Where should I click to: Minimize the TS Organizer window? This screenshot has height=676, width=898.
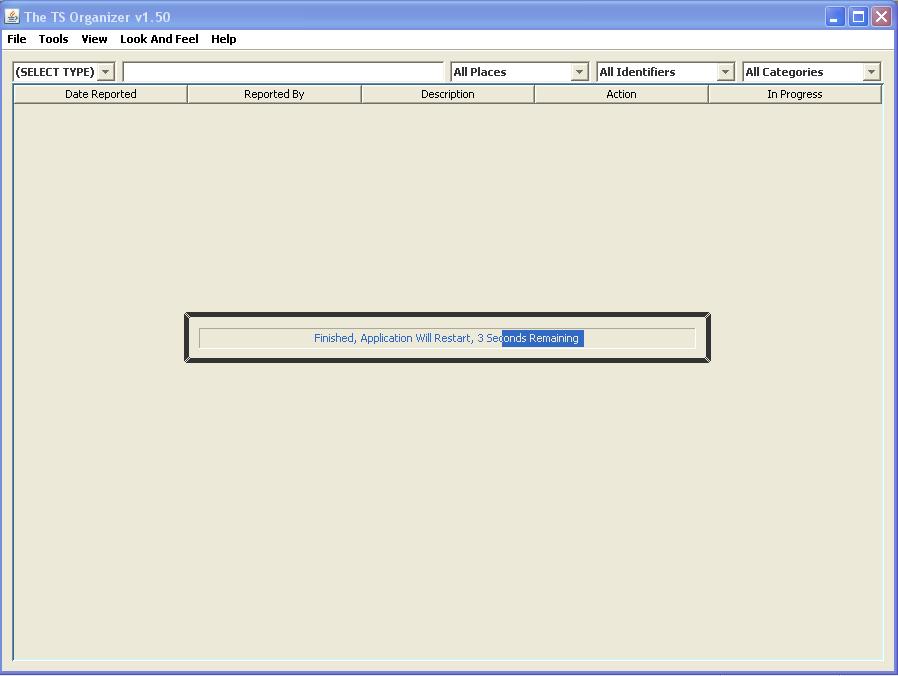coord(835,17)
